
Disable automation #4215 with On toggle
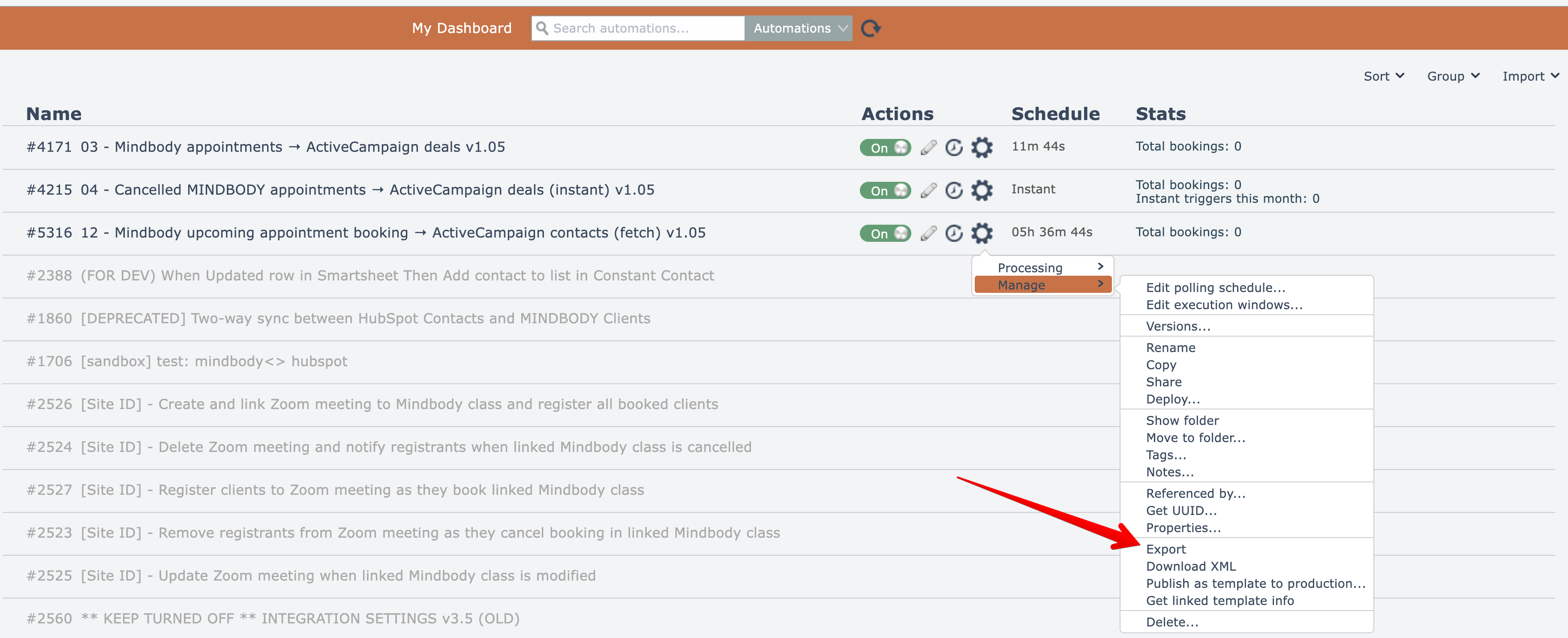(885, 190)
